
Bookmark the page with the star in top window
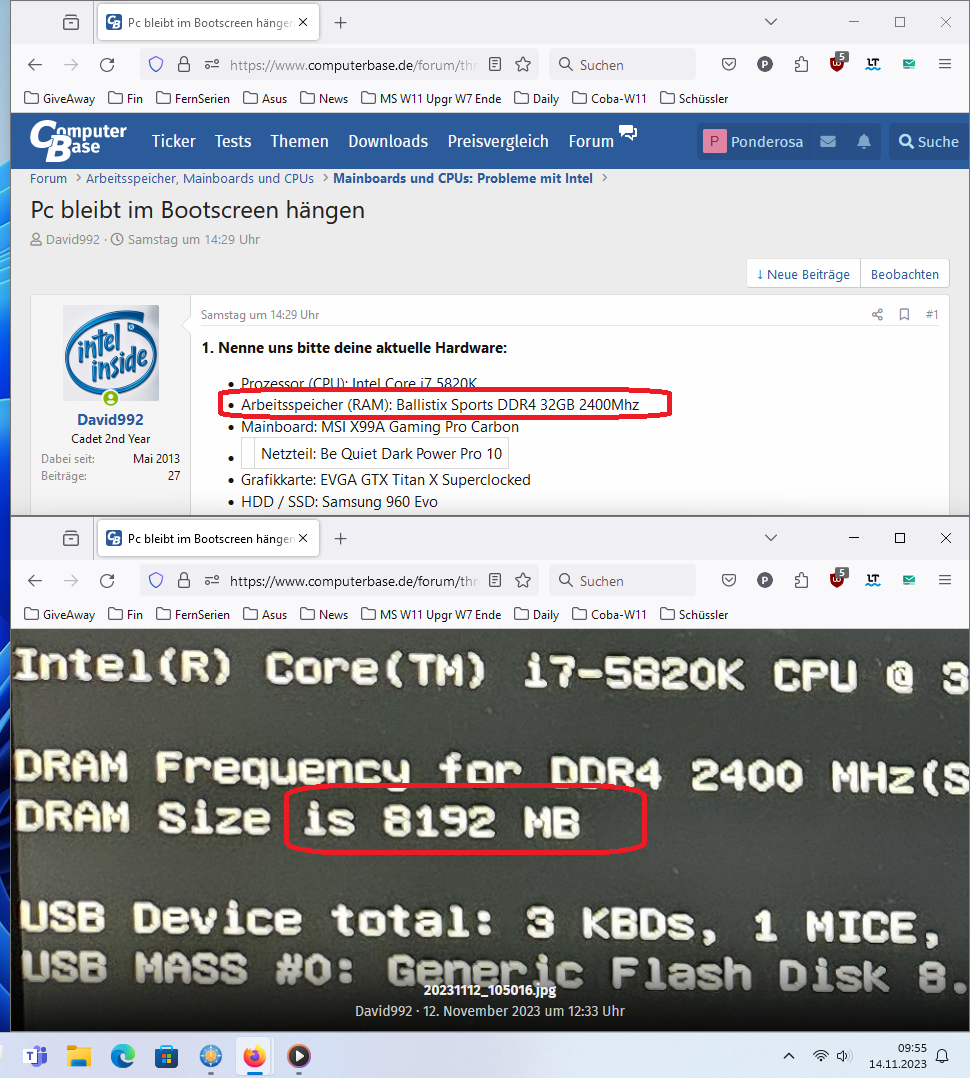point(523,65)
